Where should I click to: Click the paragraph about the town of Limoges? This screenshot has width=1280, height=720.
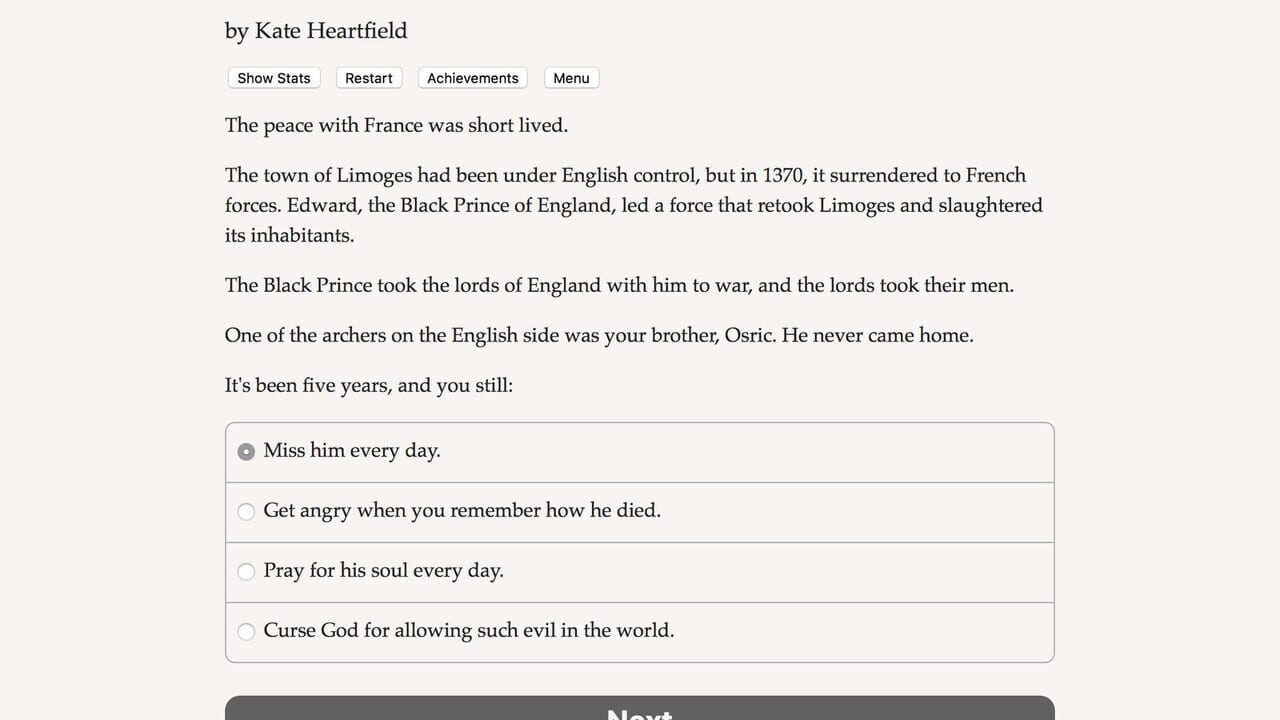(634, 205)
